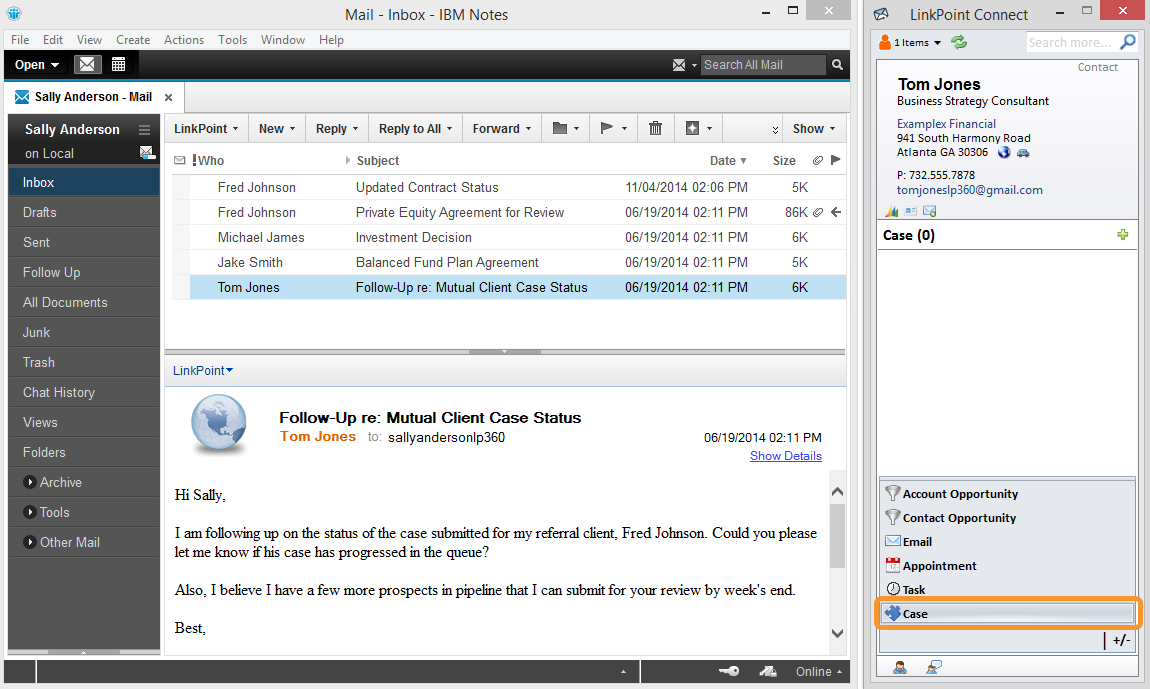The image size is (1150, 689).
Task: Click the Case button in LinkPoint
Action: [1008, 613]
